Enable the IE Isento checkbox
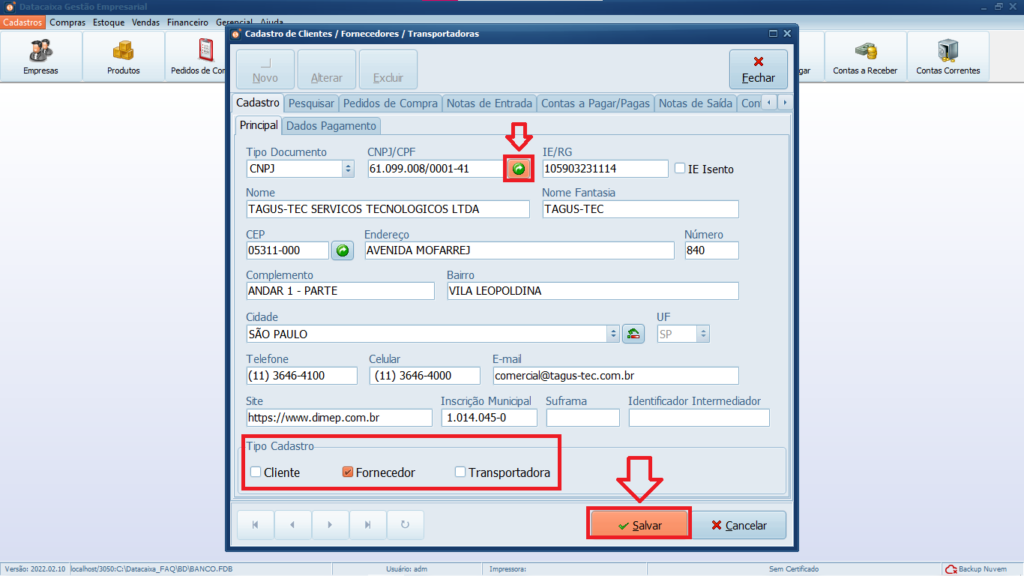 680,169
